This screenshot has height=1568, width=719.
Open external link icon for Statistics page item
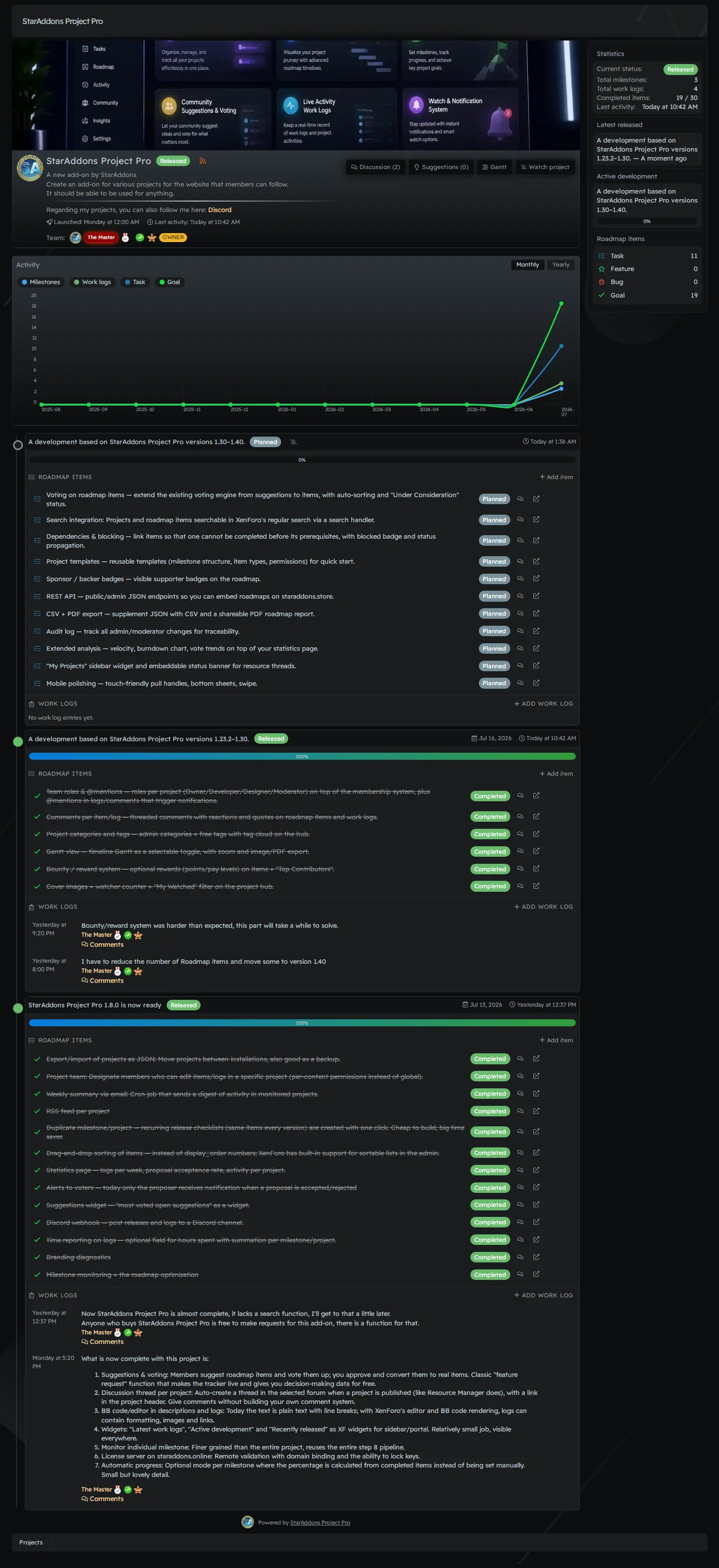click(x=536, y=1170)
